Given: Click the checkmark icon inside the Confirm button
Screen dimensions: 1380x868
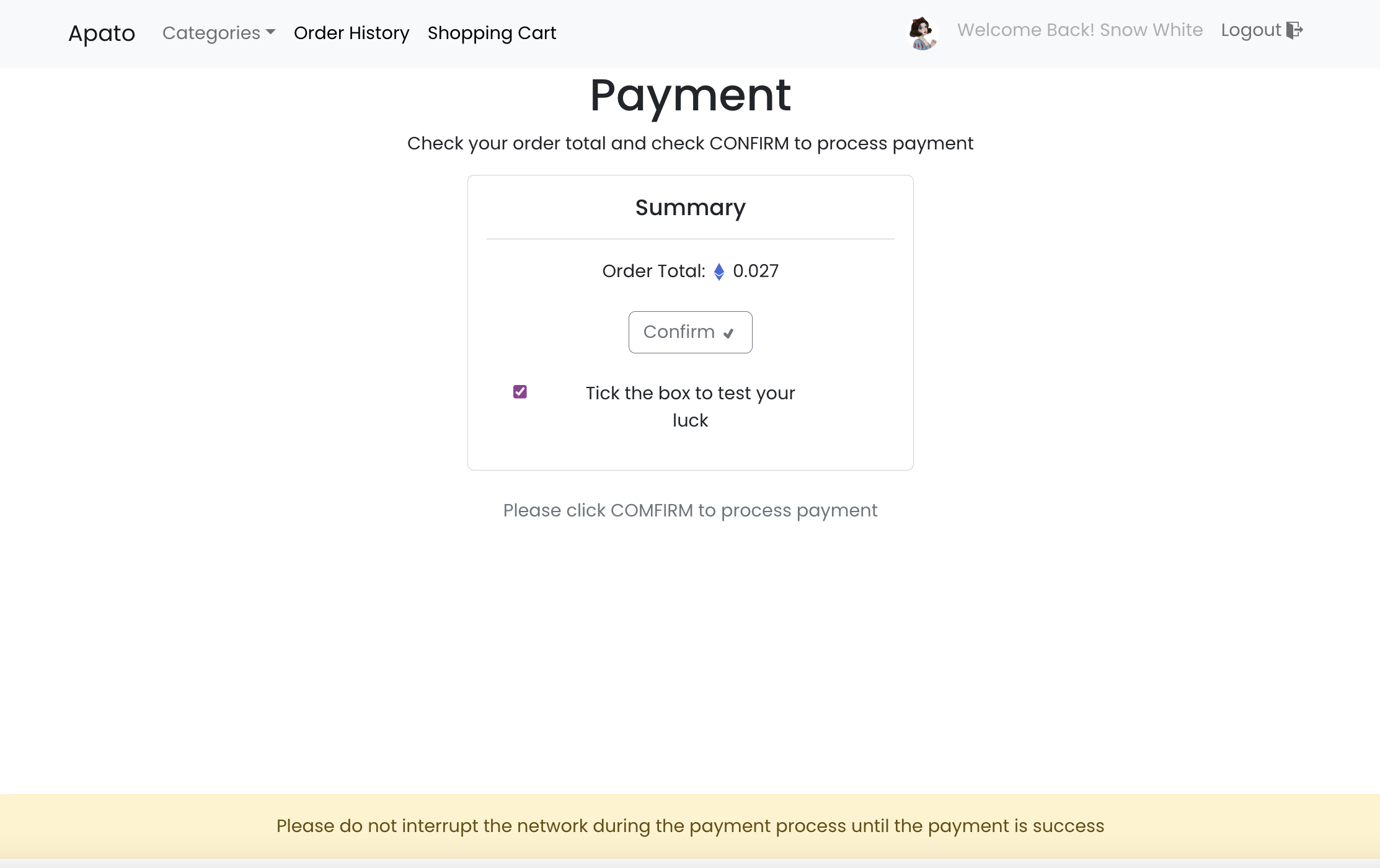Looking at the screenshot, I should click(728, 333).
